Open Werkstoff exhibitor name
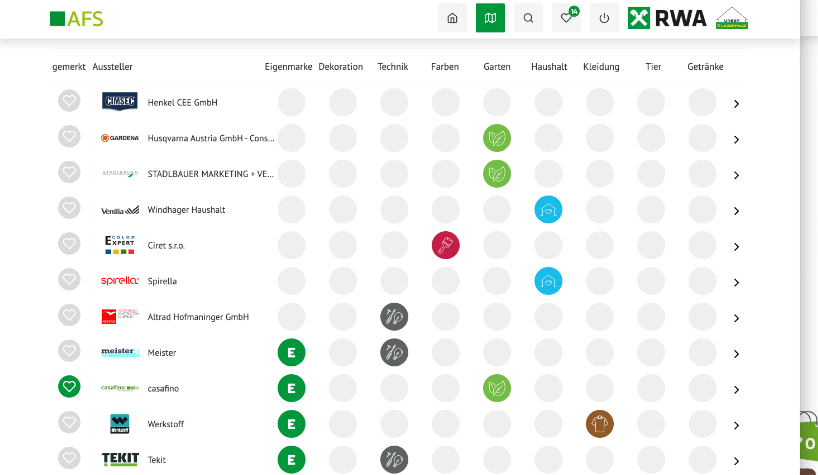Screen dimensions: 818x475 [x=166, y=424]
